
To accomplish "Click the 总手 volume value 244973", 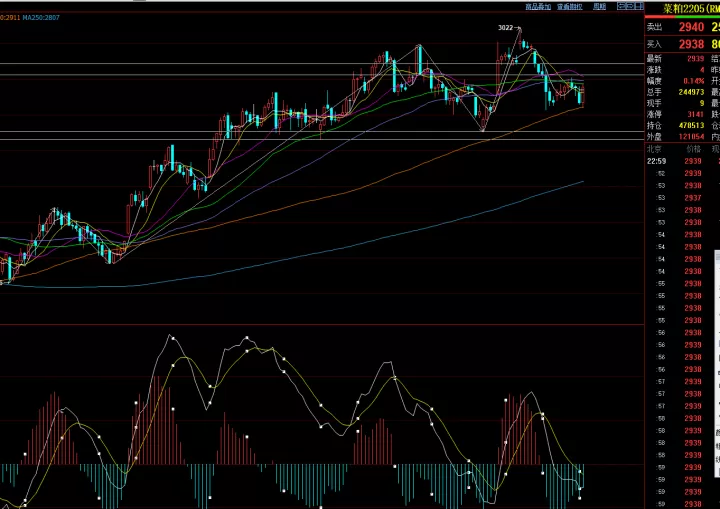I will pos(692,92).
